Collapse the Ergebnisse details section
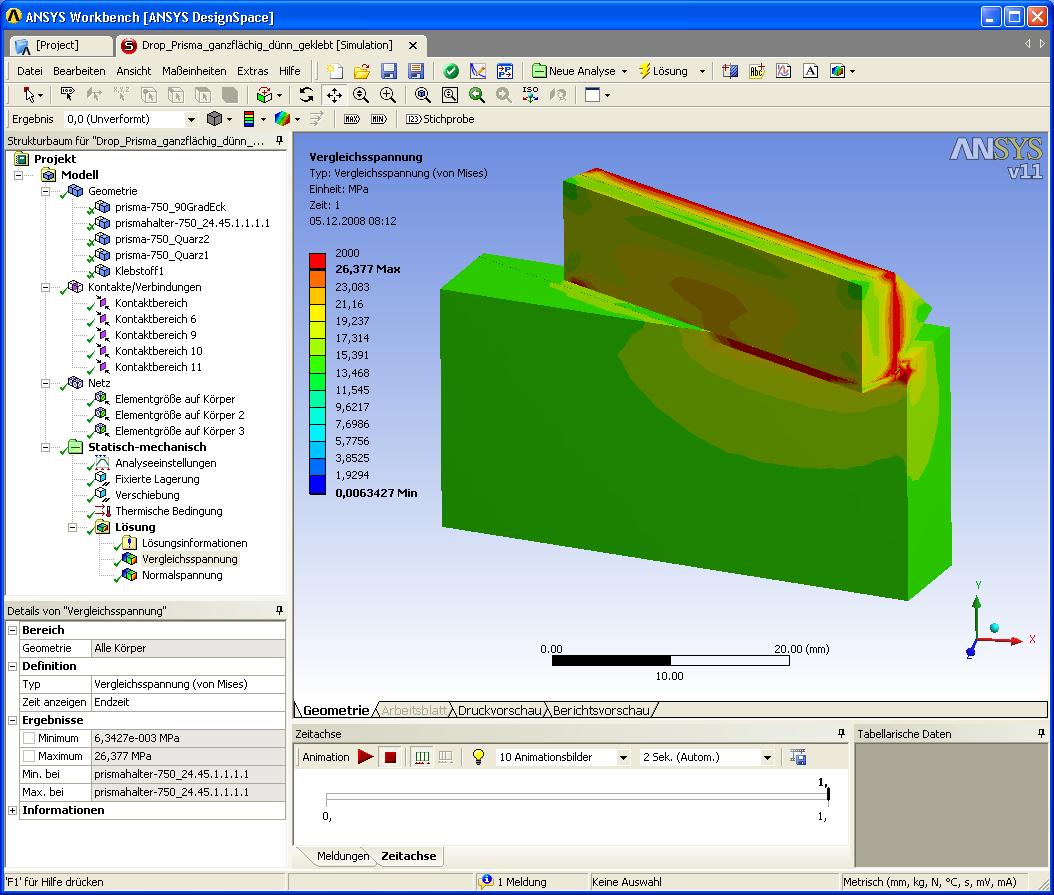Viewport: 1054px width, 895px height. pyautogui.click(x=12, y=720)
